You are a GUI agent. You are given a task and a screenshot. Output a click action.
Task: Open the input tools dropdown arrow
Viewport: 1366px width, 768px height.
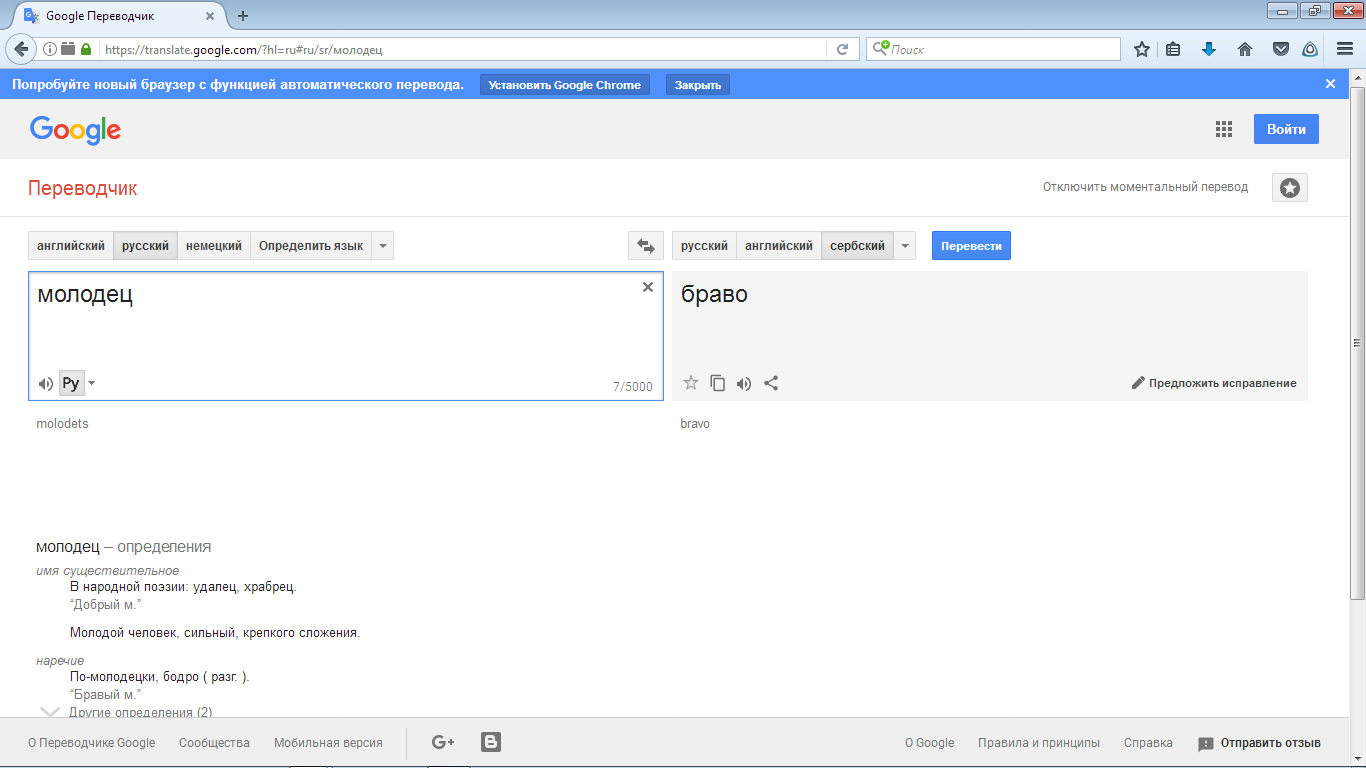click(x=92, y=384)
